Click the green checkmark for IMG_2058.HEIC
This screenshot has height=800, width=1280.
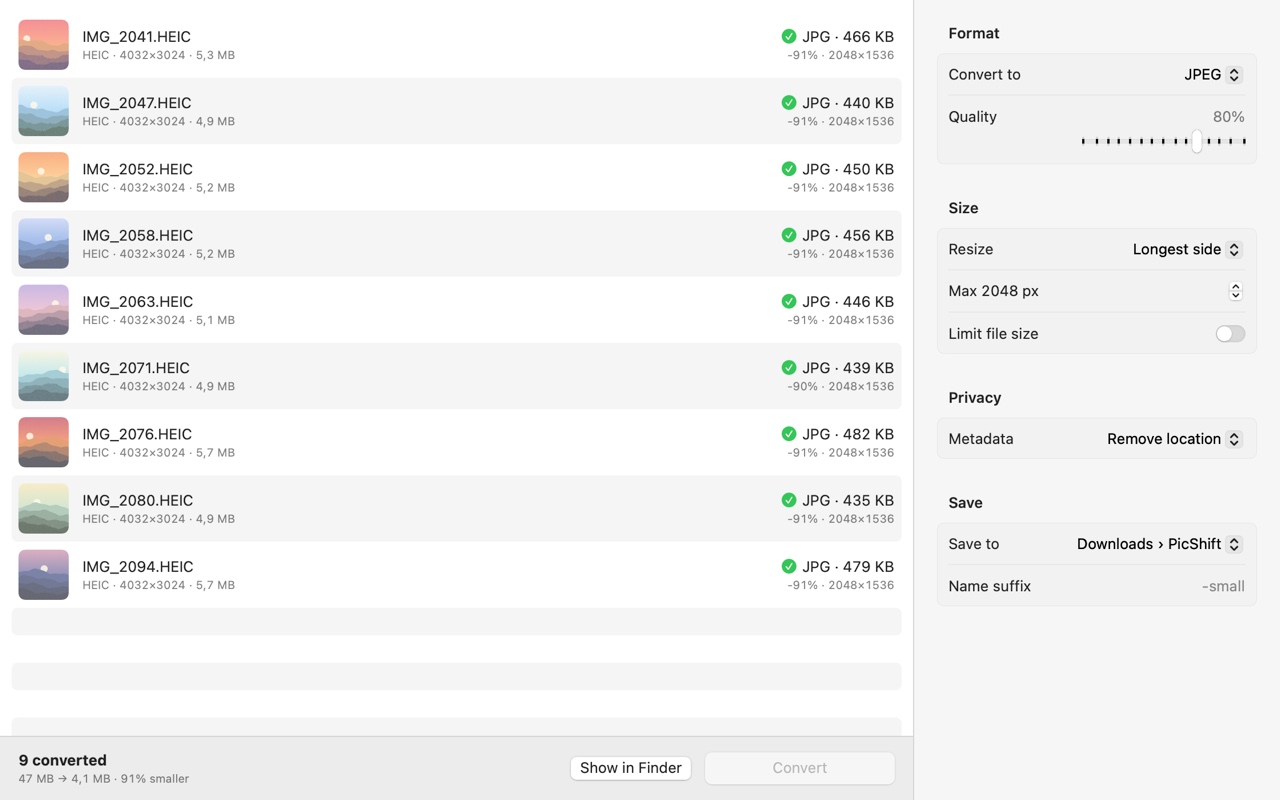click(x=789, y=235)
